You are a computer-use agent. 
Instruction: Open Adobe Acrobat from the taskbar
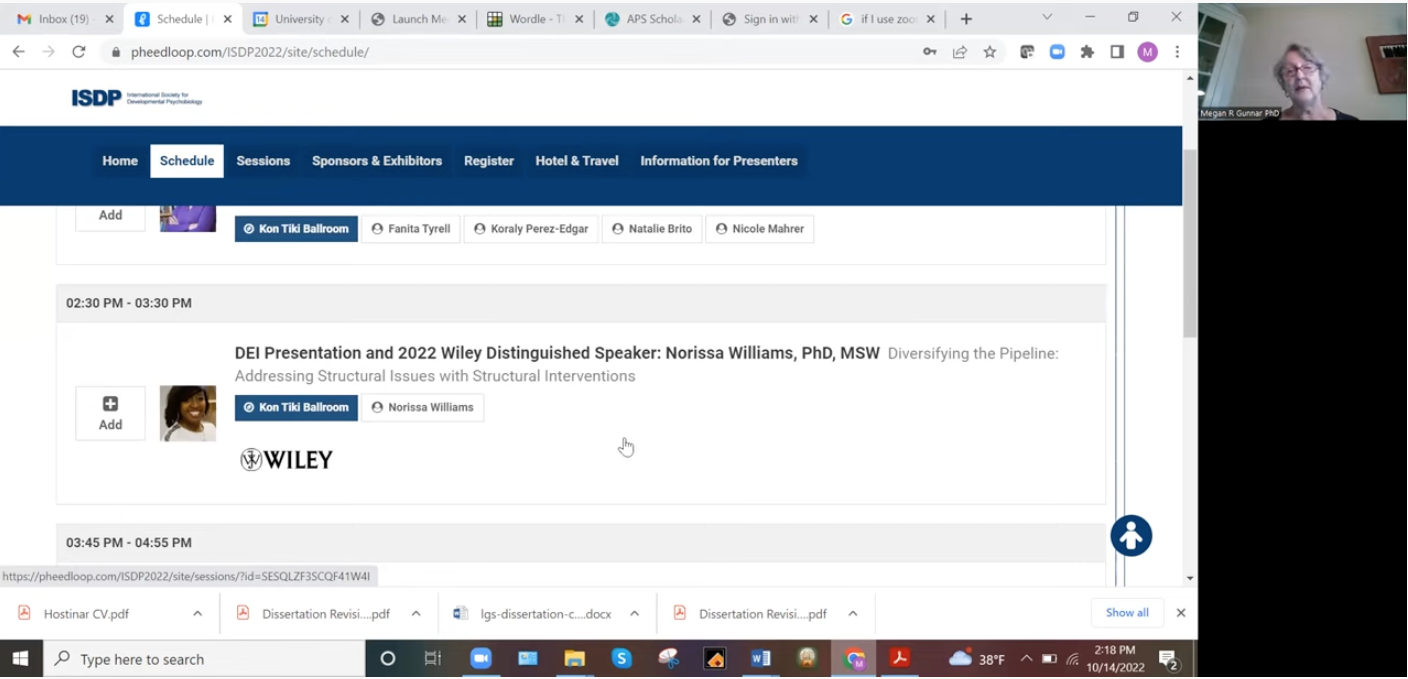899,658
